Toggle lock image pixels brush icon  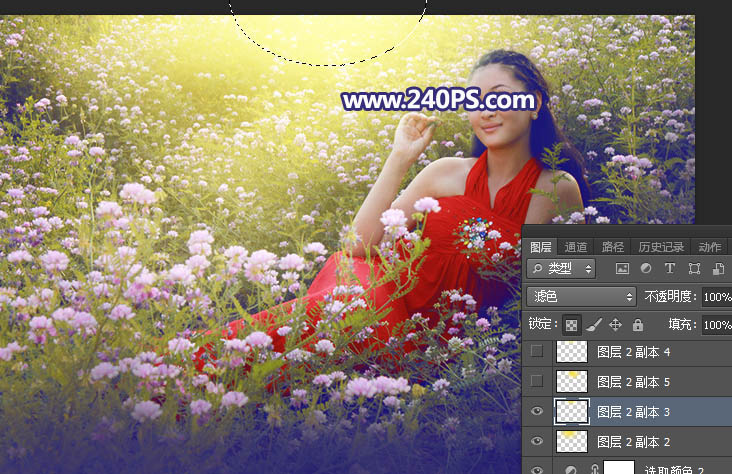click(594, 325)
